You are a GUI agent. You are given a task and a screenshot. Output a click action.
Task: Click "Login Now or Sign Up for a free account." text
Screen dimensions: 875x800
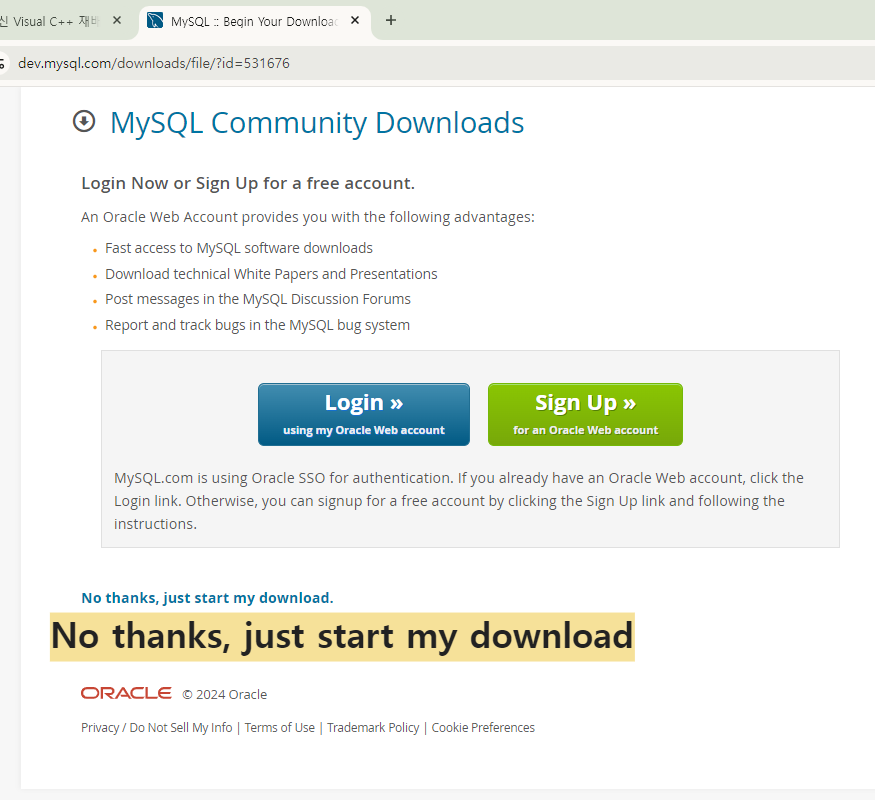click(x=248, y=183)
